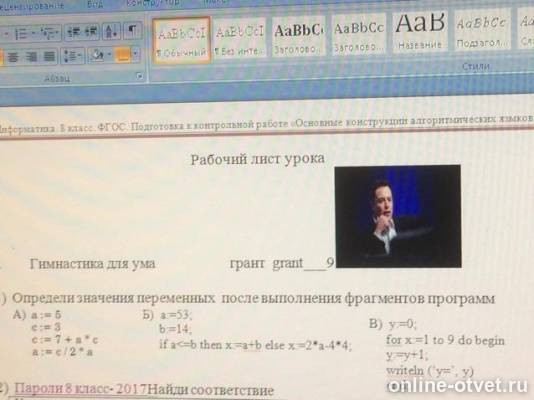The image size is (534, 400).
Task: Click the text 'Найди соответствие'
Action: coord(211,390)
